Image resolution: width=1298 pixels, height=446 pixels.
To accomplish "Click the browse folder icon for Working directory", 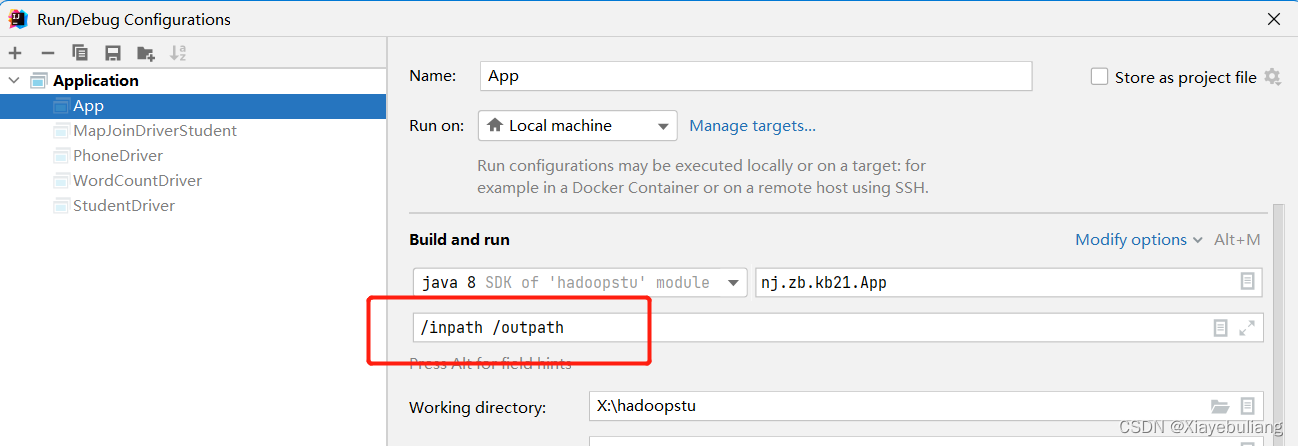I will pos(1219,406).
